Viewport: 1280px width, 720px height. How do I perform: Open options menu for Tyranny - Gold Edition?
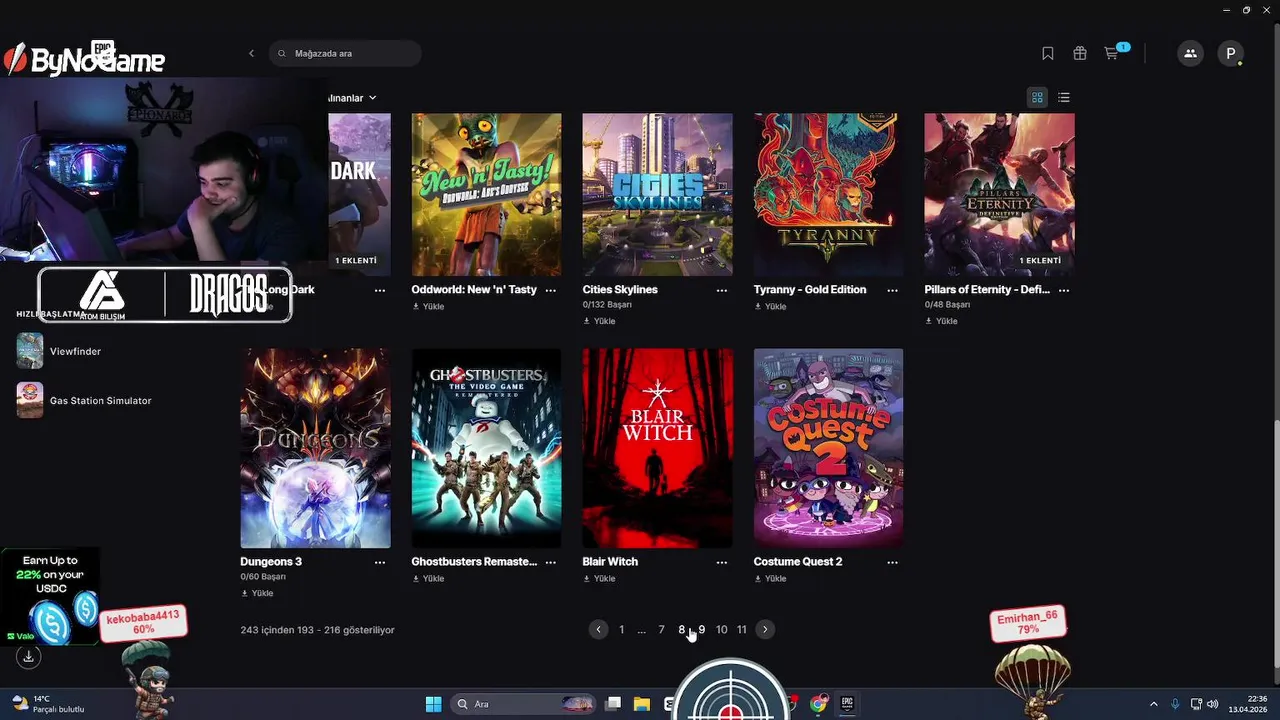point(892,290)
